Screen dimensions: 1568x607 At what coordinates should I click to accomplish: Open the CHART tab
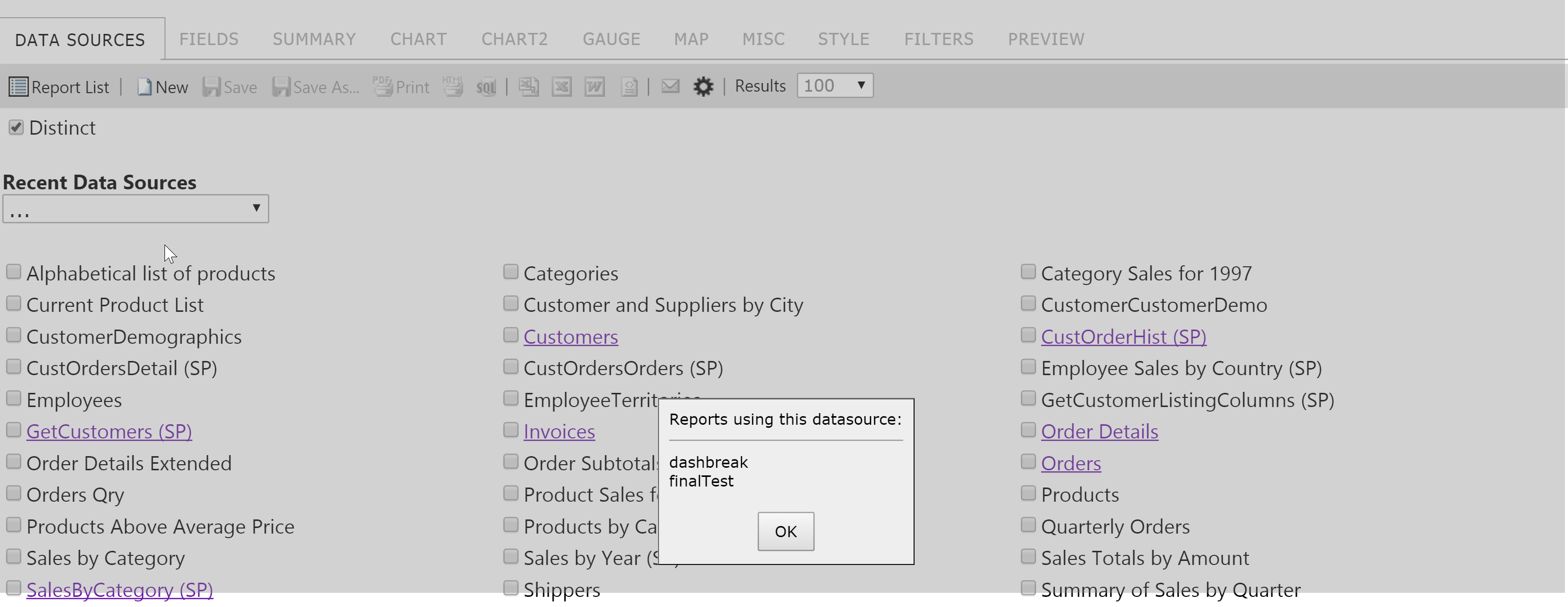pyautogui.click(x=418, y=39)
